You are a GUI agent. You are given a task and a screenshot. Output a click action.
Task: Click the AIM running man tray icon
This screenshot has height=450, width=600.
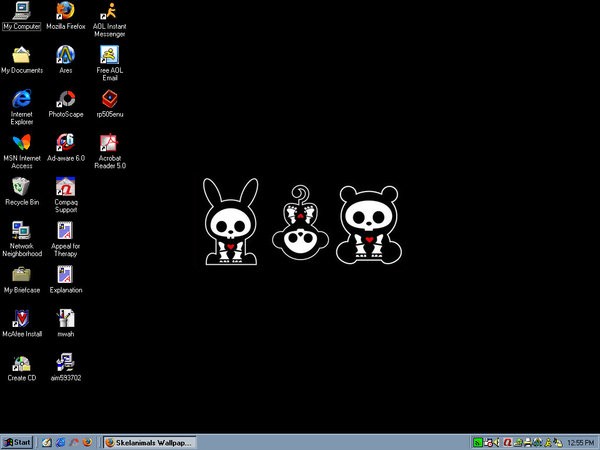pos(548,442)
